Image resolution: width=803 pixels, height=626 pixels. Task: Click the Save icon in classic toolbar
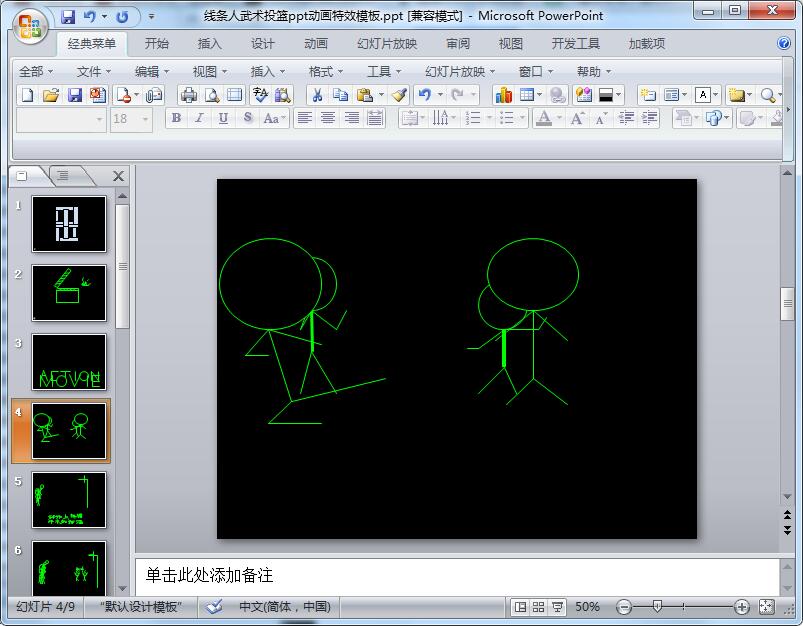(x=75, y=95)
